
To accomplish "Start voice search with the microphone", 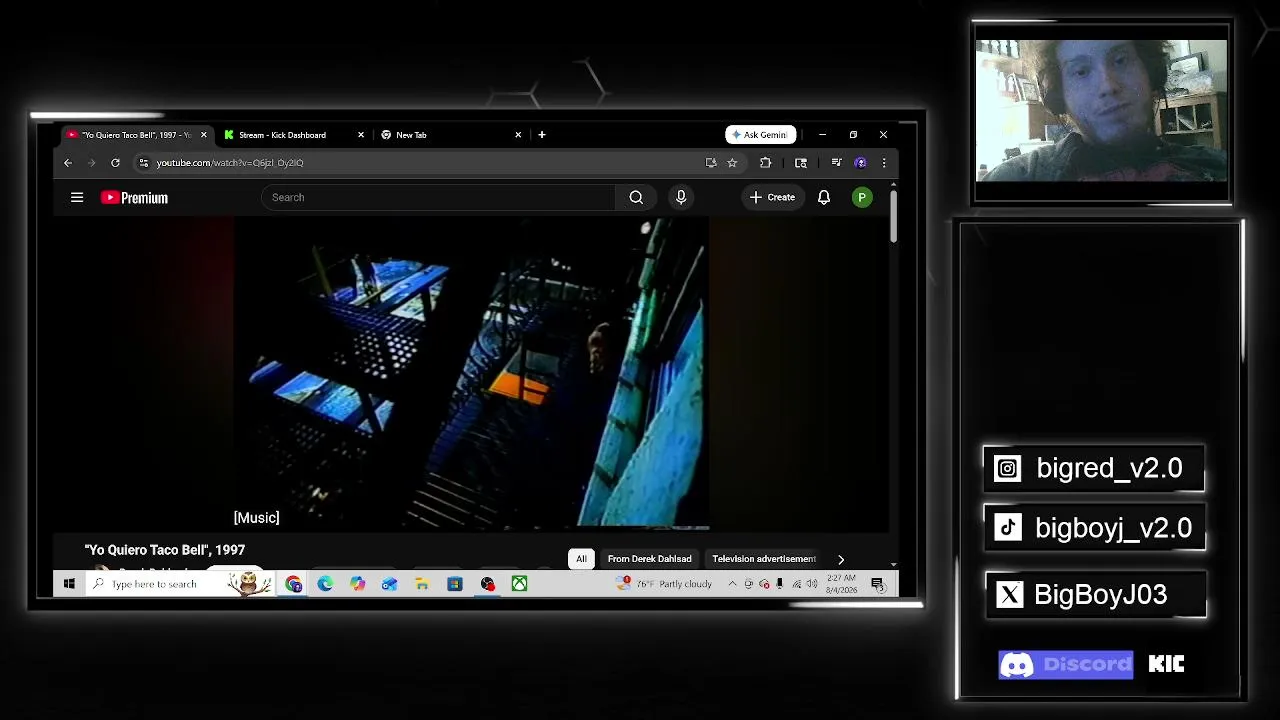I will 681,197.
